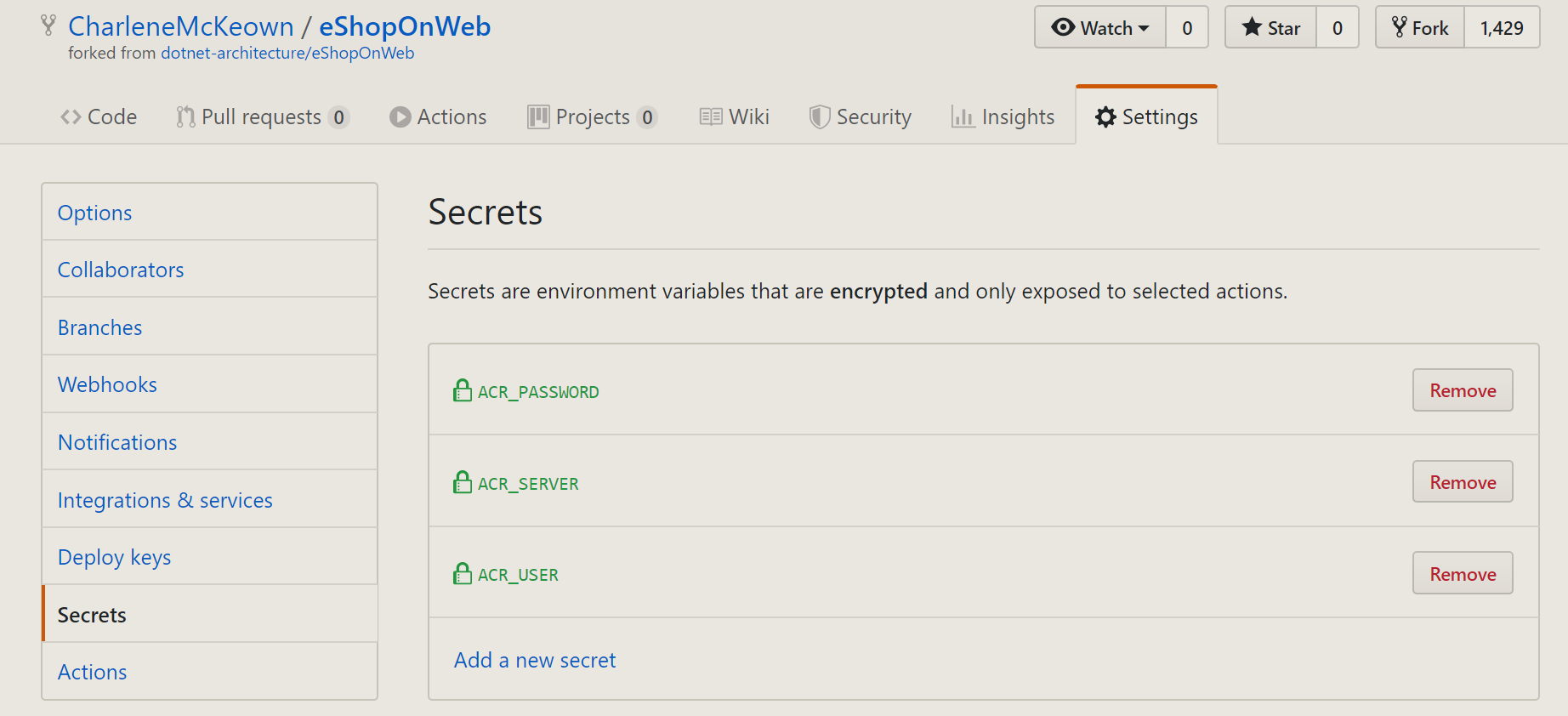The width and height of the screenshot is (1568, 716).
Task: Open Collaborators in settings sidebar
Action: pyautogui.click(x=210, y=270)
